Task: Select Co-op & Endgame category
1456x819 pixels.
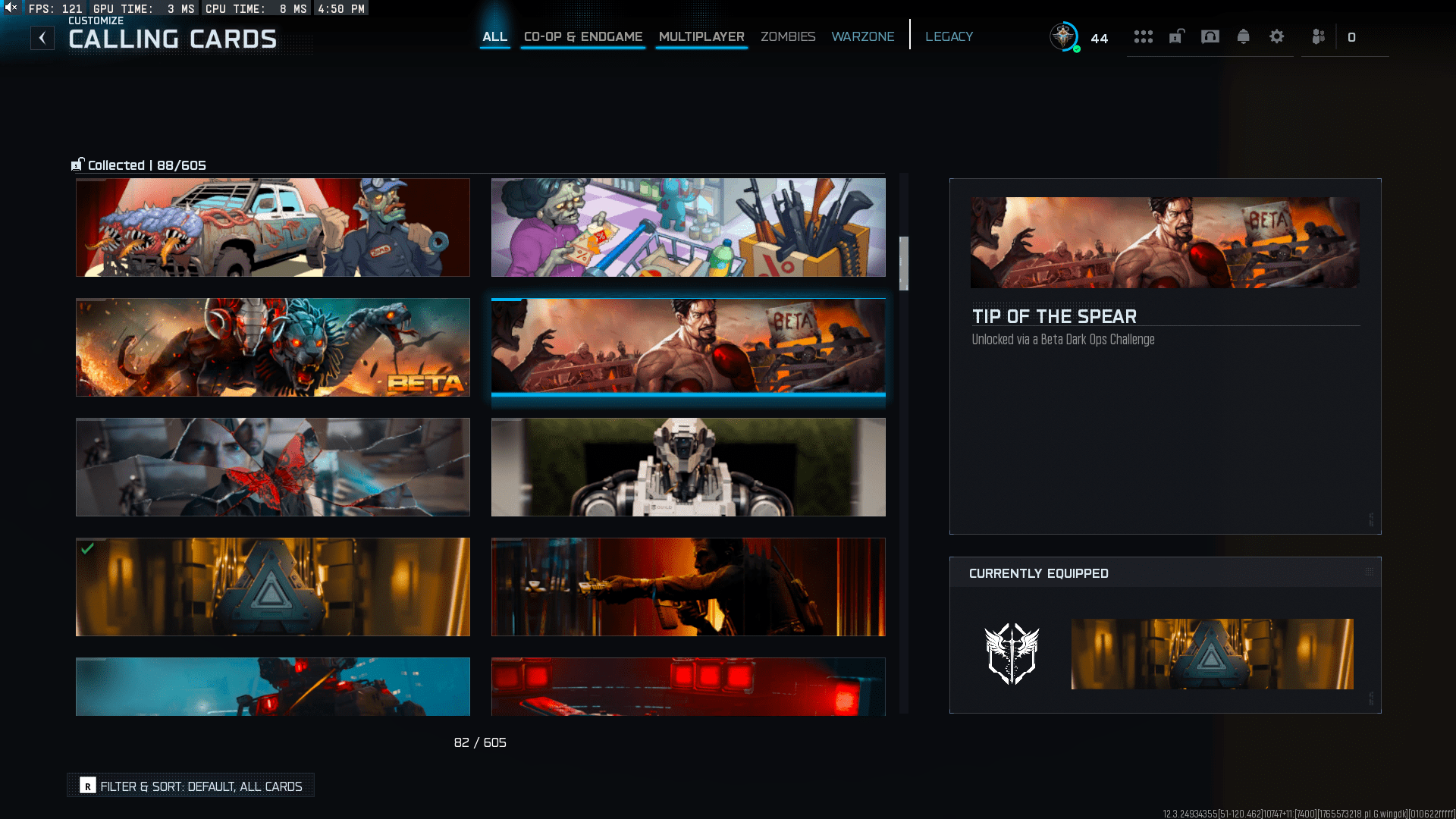Action: [582, 36]
